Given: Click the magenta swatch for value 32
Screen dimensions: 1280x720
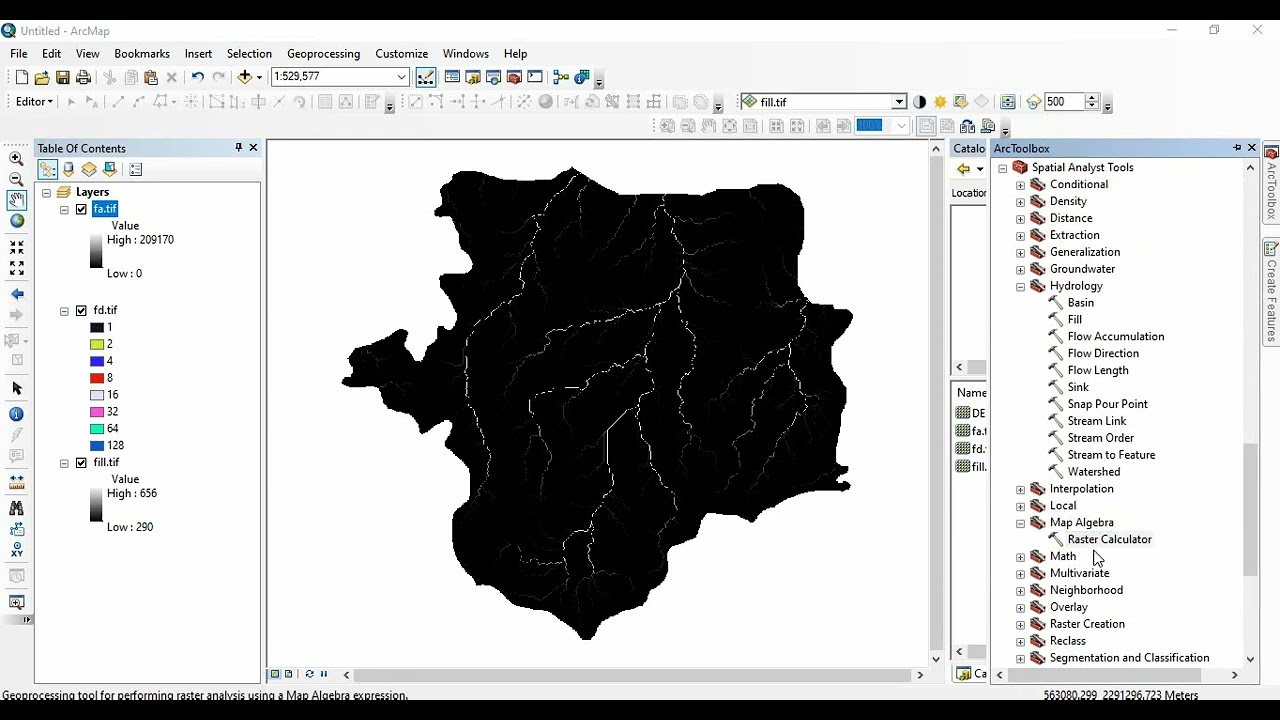Looking at the screenshot, I should tap(97, 412).
